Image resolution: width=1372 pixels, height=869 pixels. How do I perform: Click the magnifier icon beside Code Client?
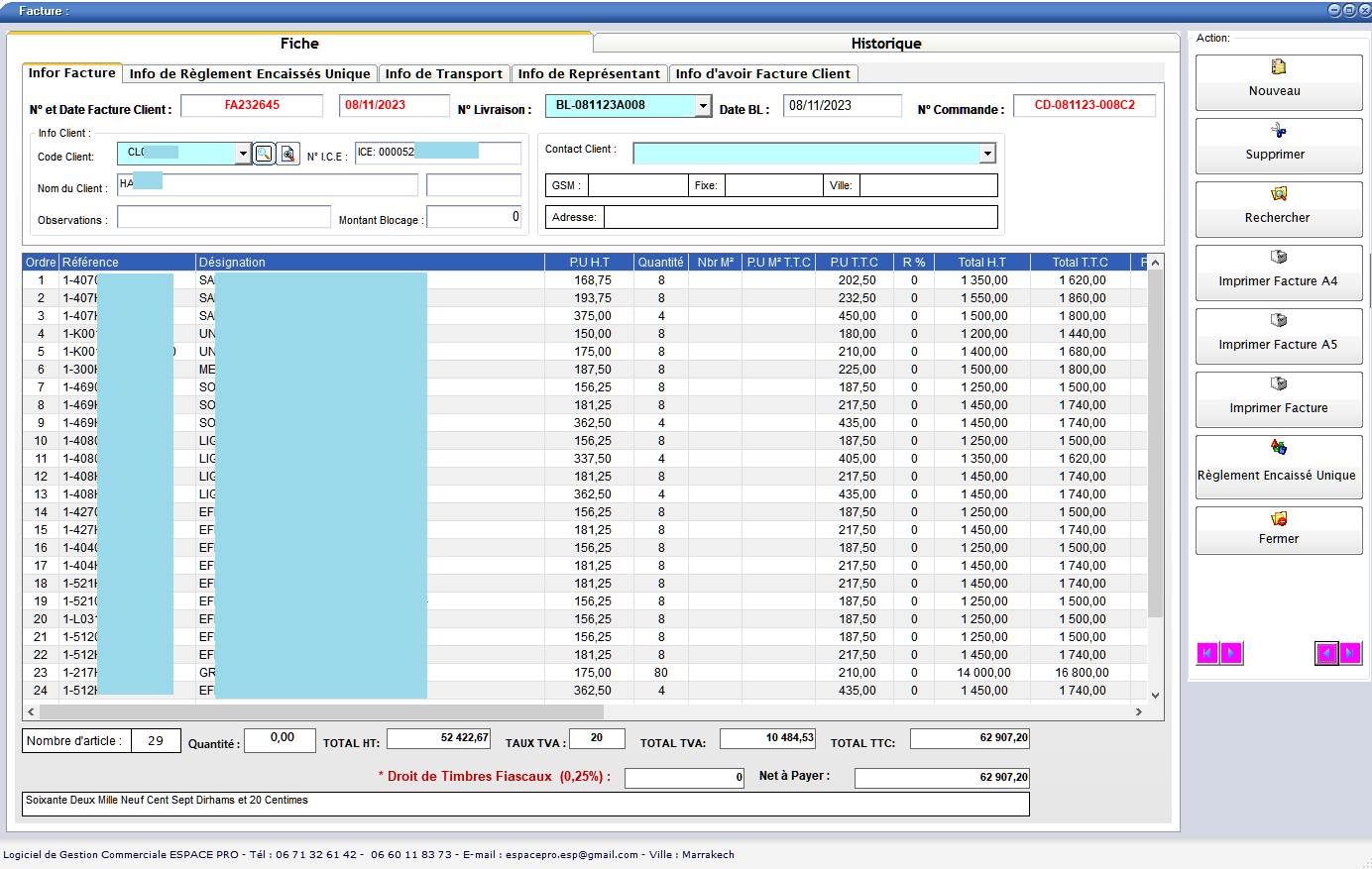coord(264,154)
